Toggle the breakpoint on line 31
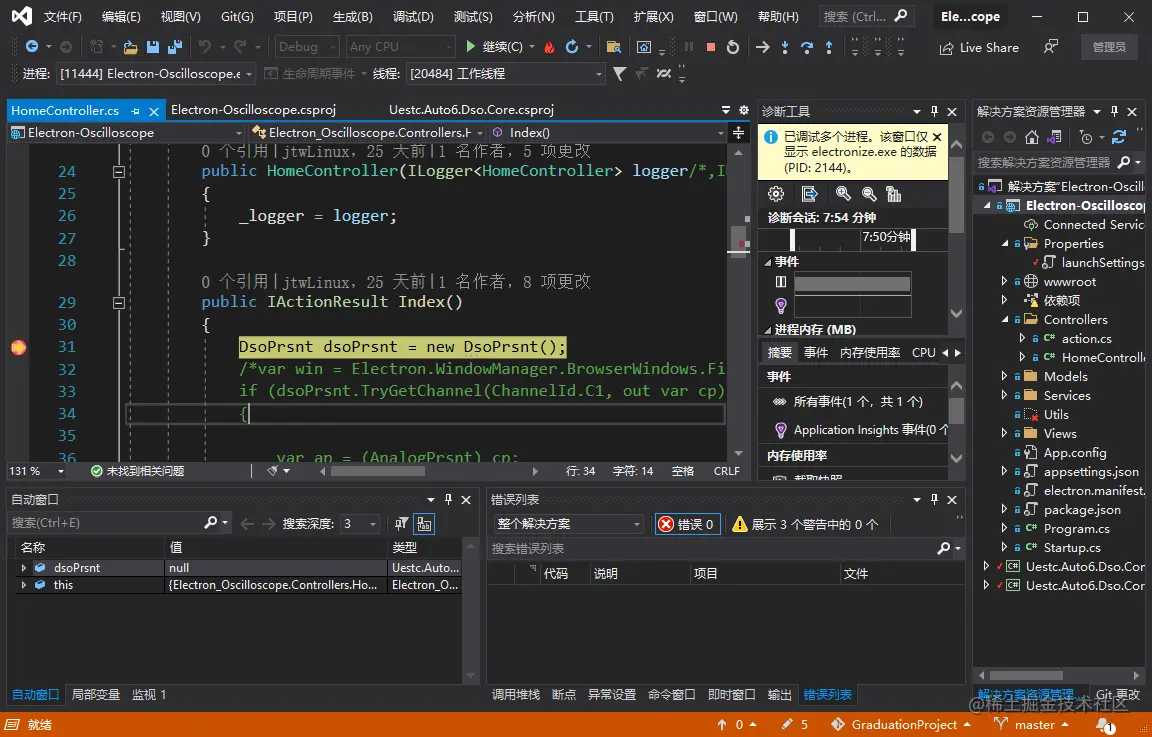1152x737 pixels. [x=17, y=346]
